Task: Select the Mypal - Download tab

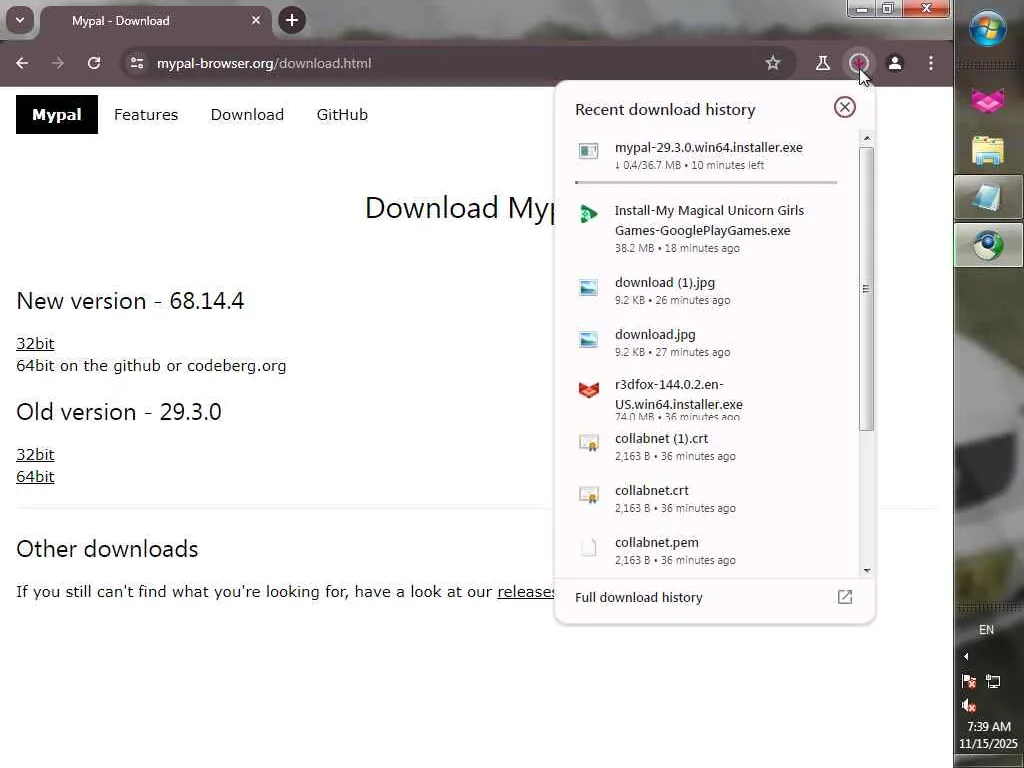Action: (x=155, y=21)
